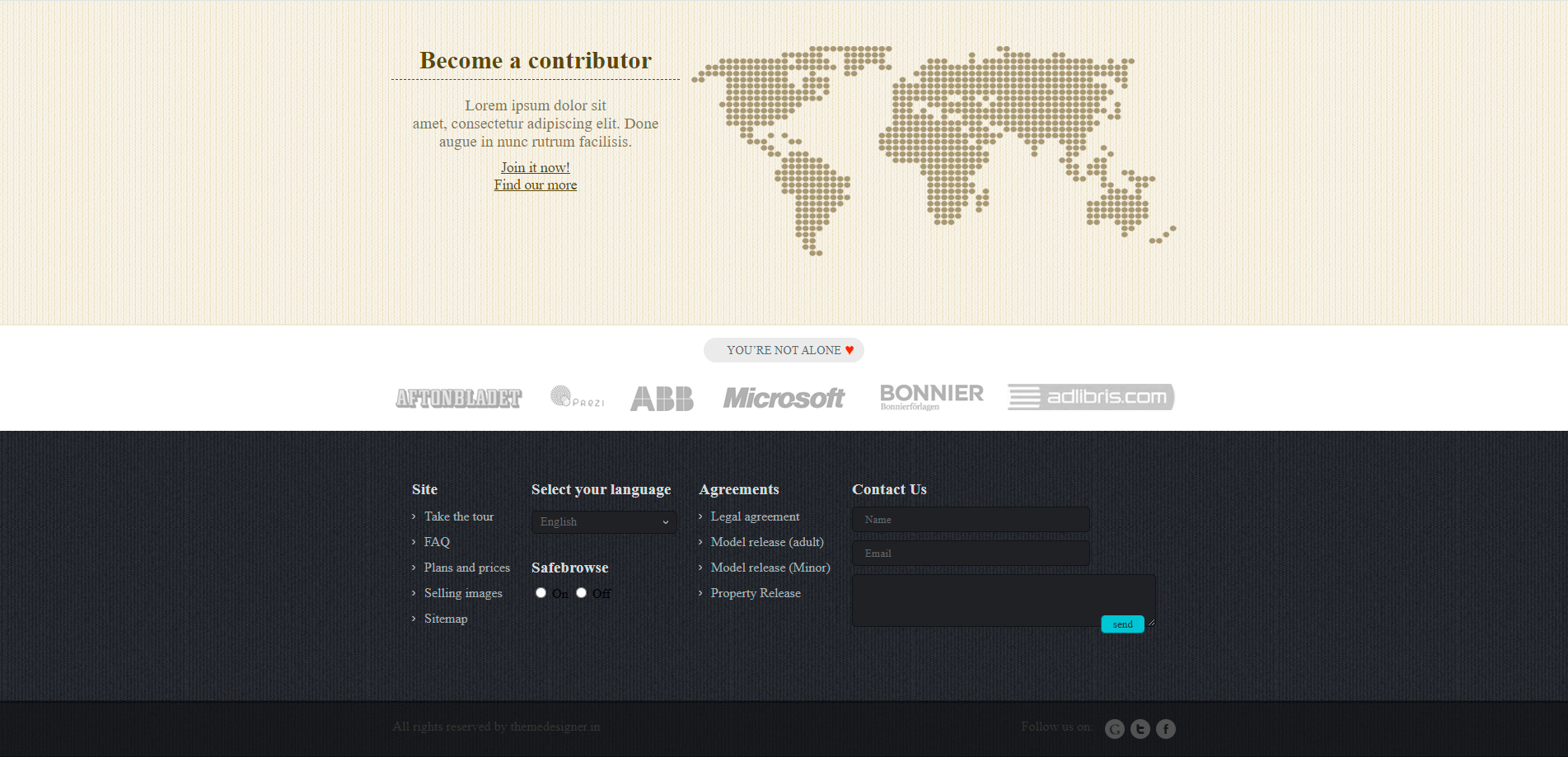Select the Safebrowse Off radio button
This screenshot has width=1568, height=757.
[x=581, y=593]
